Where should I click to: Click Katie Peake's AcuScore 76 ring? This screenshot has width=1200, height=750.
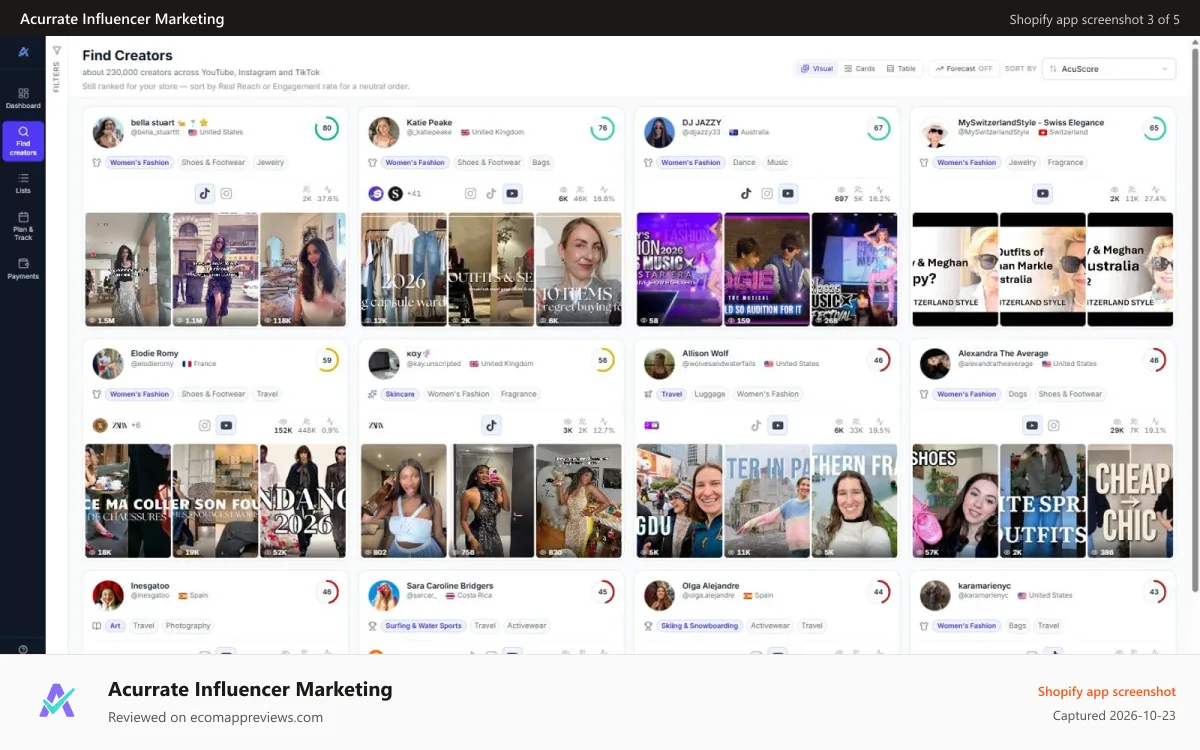pos(602,129)
